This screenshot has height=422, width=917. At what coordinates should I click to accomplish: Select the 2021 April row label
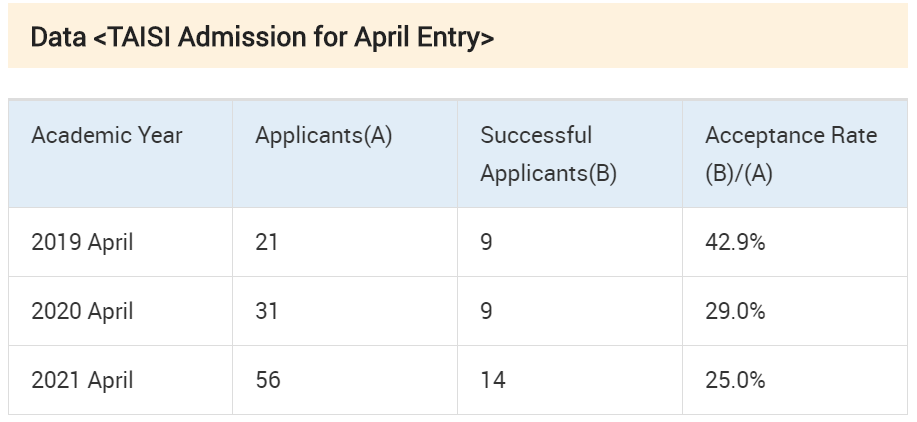[82, 380]
